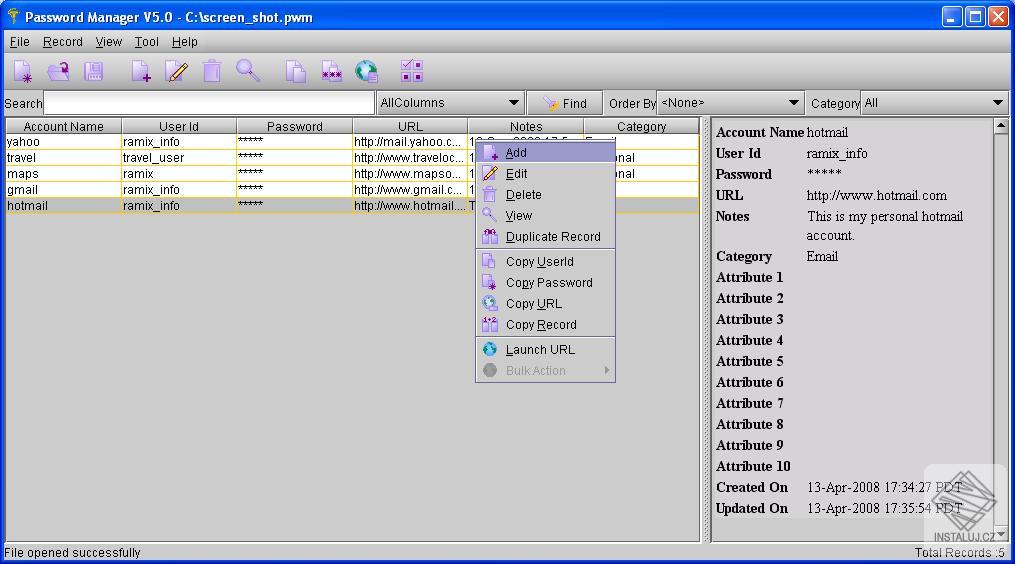This screenshot has height=564, width=1015.
Task: Choose Delete from the context menu
Action: (545, 194)
